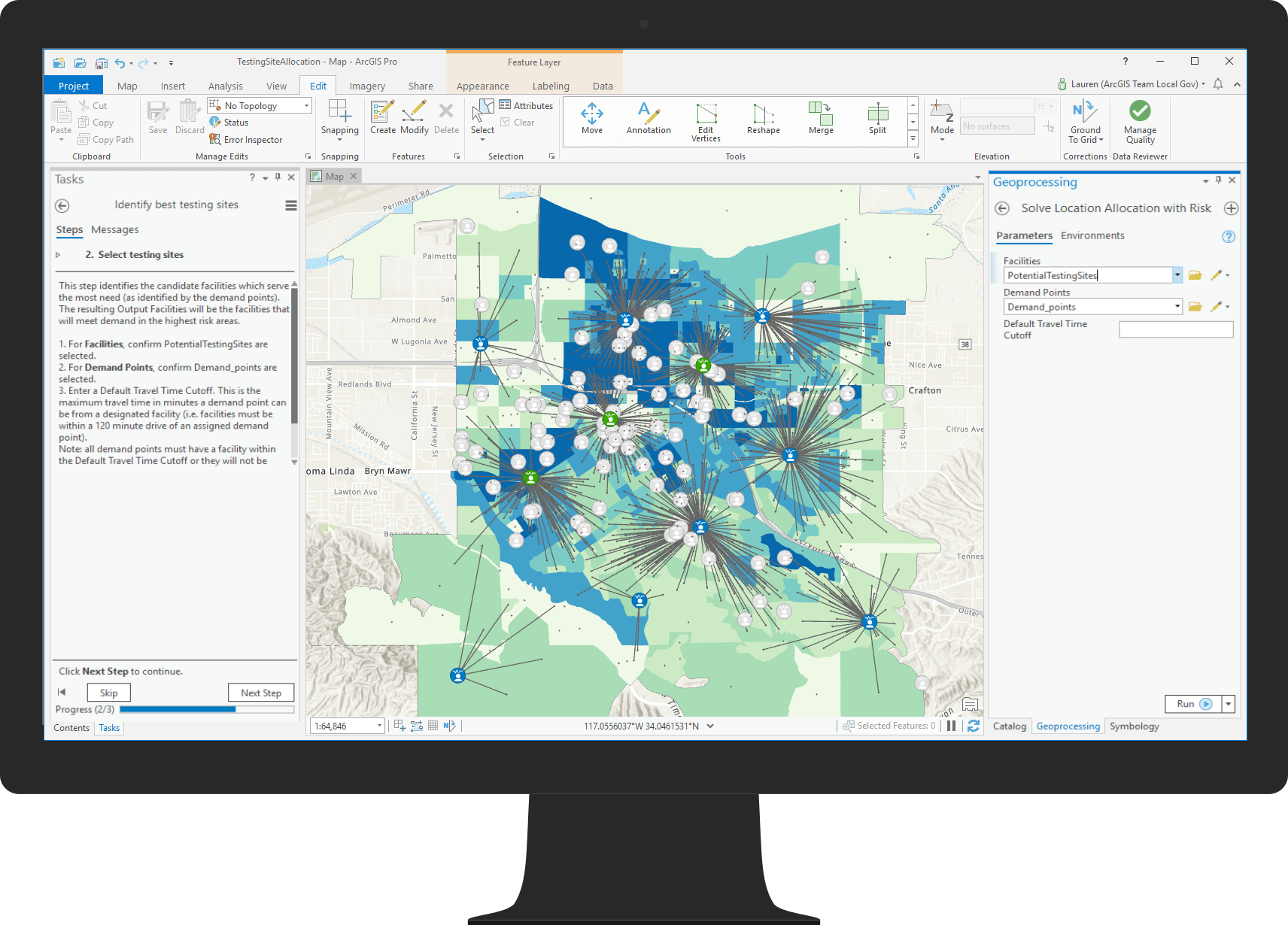Image resolution: width=1288 pixels, height=925 pixels.
Task: Expand the Facilities layer dropdown
Action: (1177, 275)
